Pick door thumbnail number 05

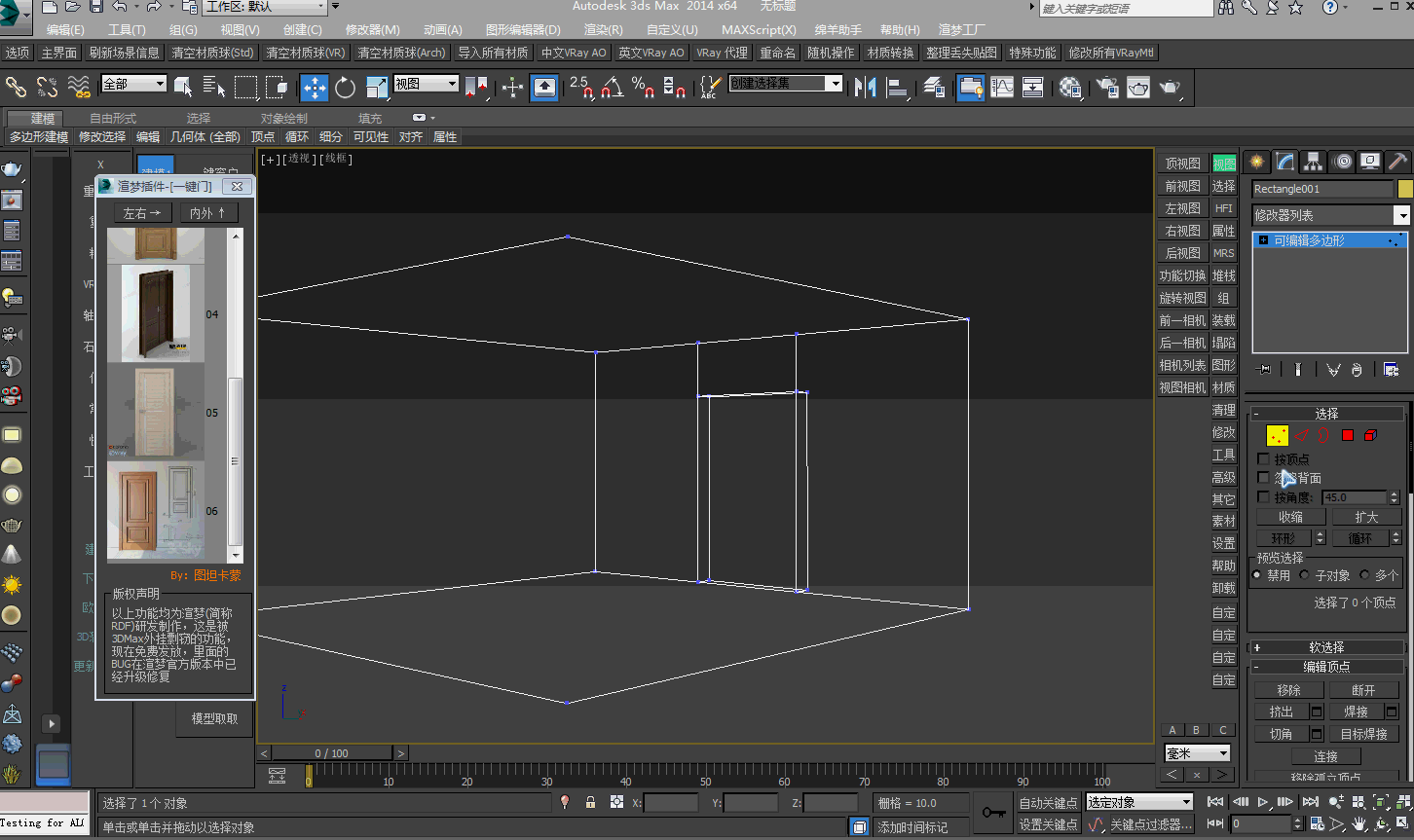[x=156, y=413]
